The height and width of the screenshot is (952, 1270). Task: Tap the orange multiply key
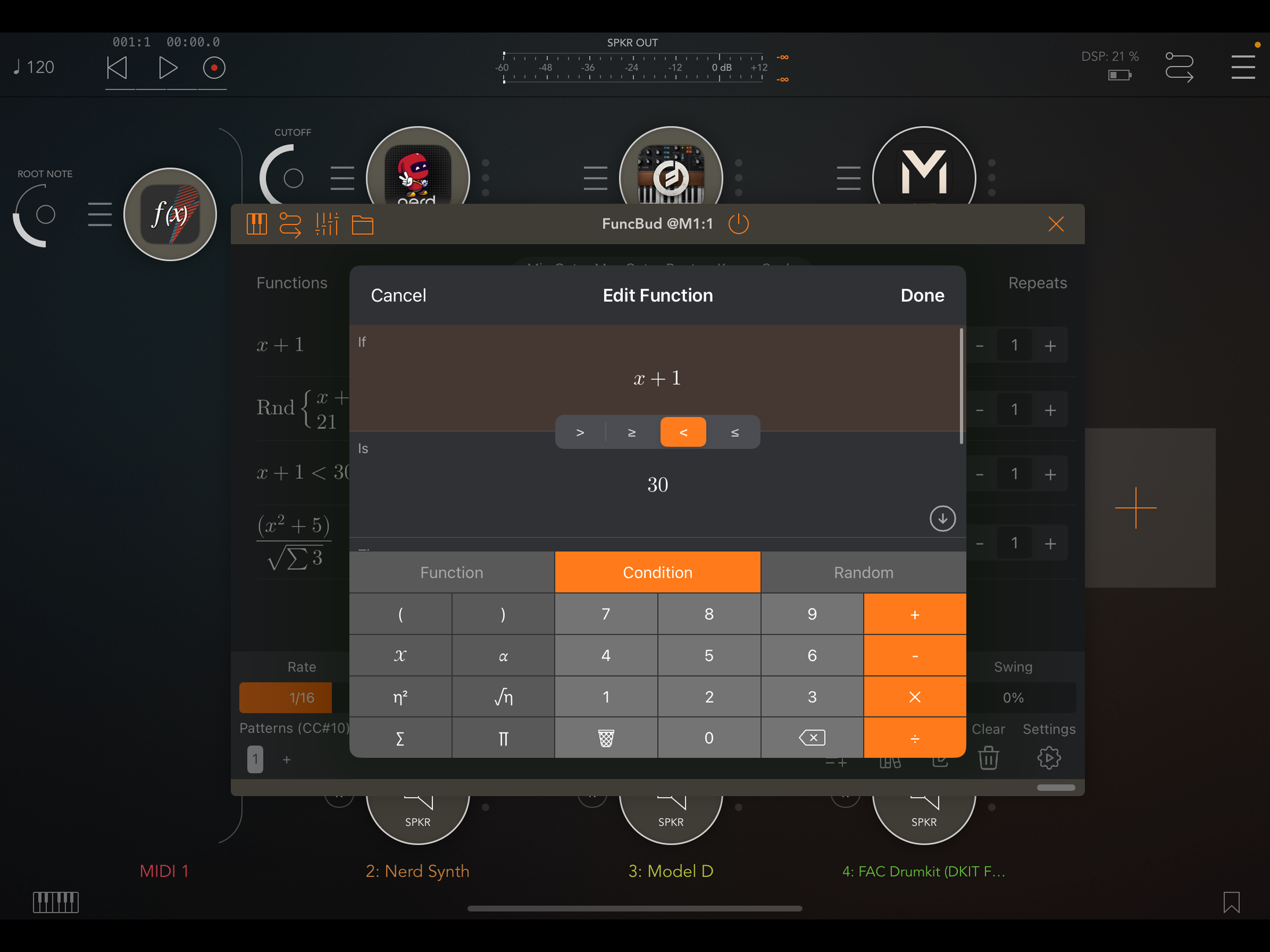(x=914, y=696)
